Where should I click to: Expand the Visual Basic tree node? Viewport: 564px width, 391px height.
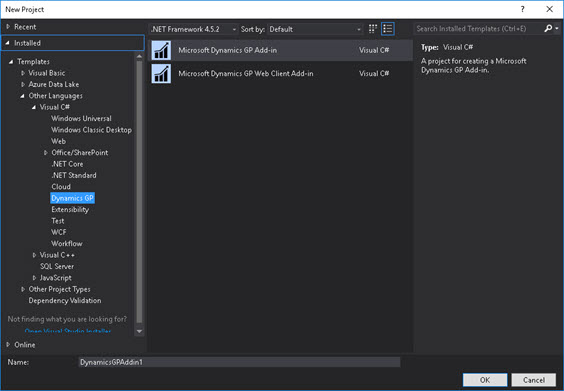coord(23,73)
